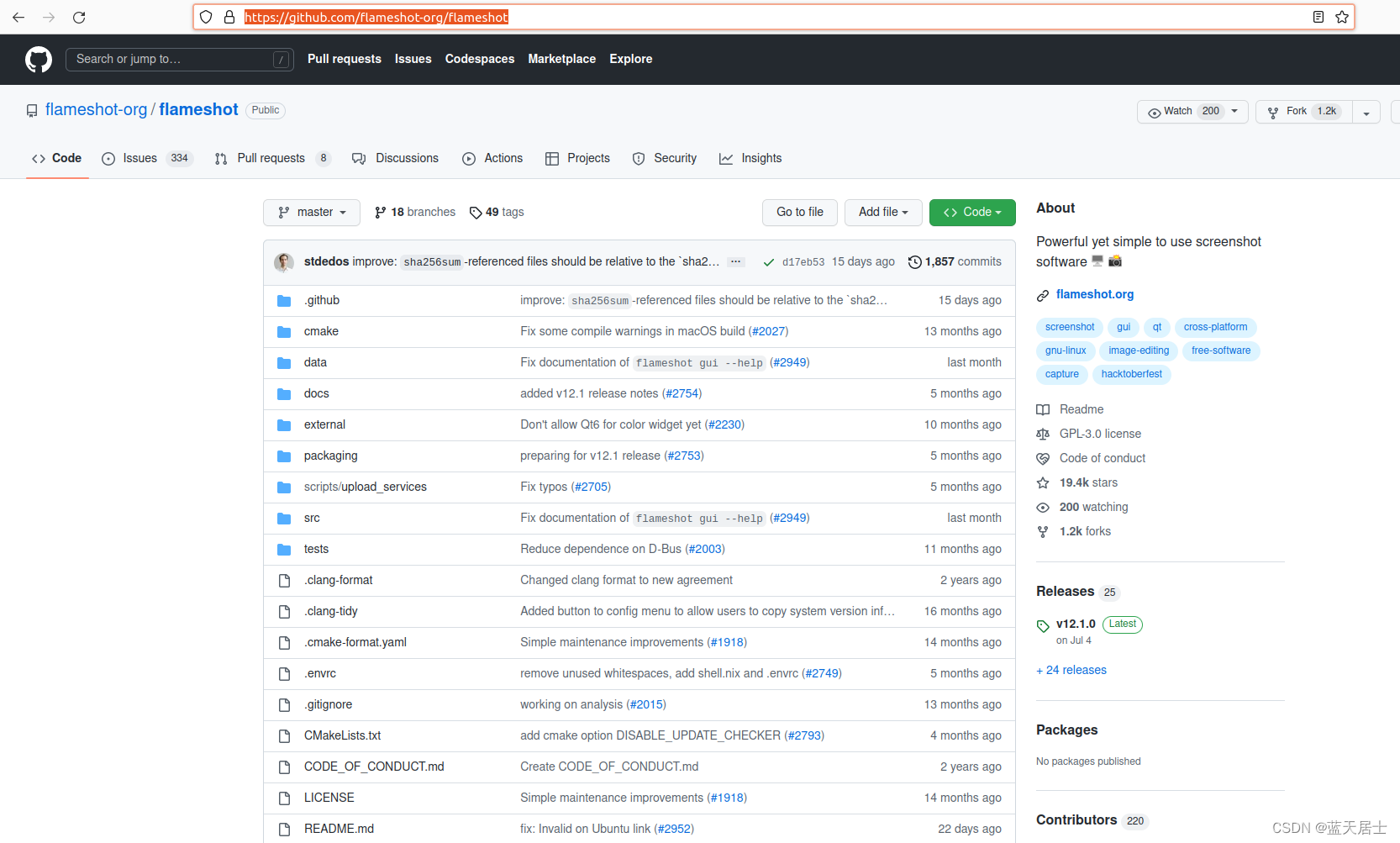Screen dimensions: 1400x843
Task: Click the shield tracking protection icon
Action: (x=206, y=17)
